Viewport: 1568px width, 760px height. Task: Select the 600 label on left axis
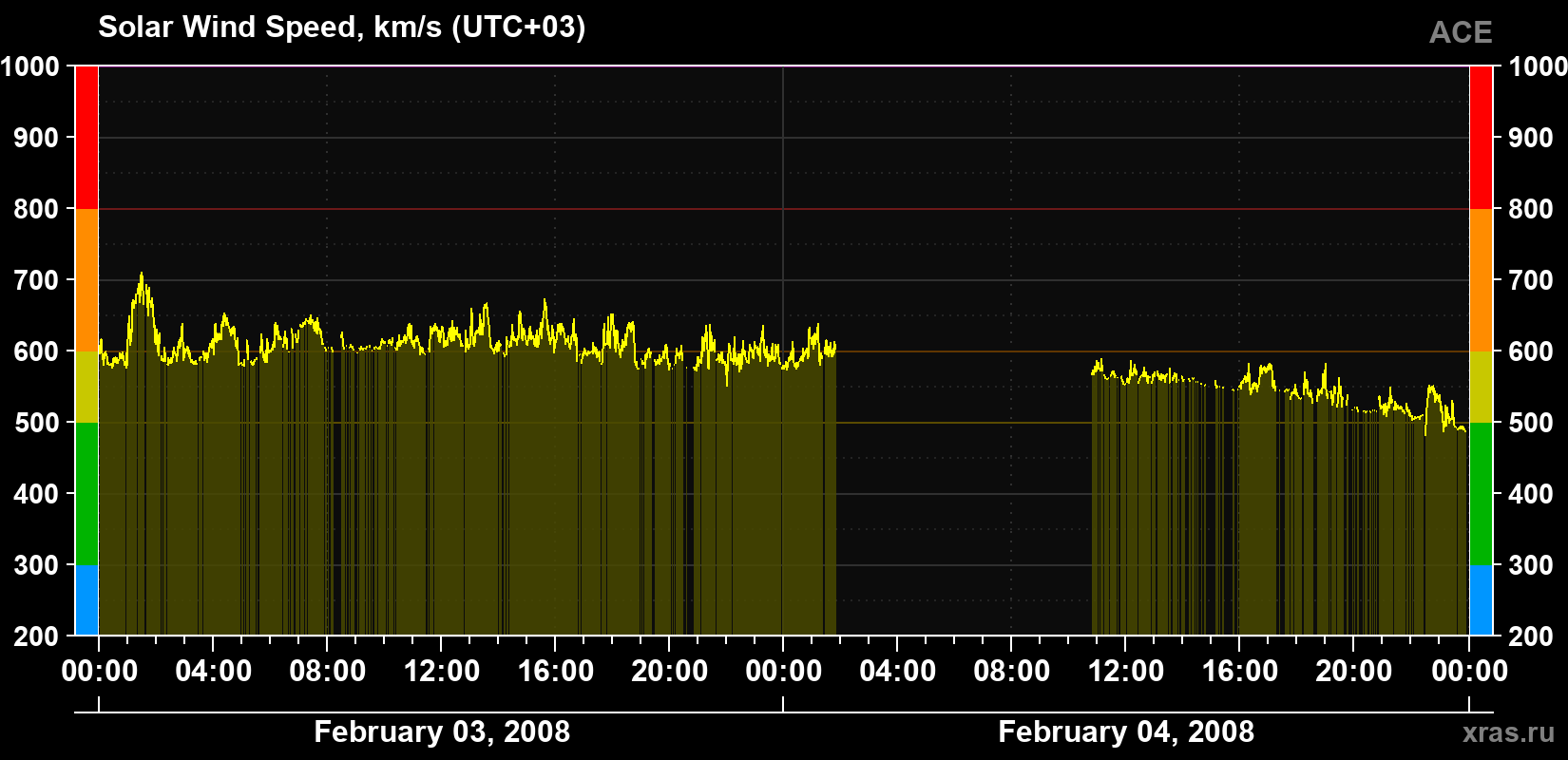tap(37, 351)
